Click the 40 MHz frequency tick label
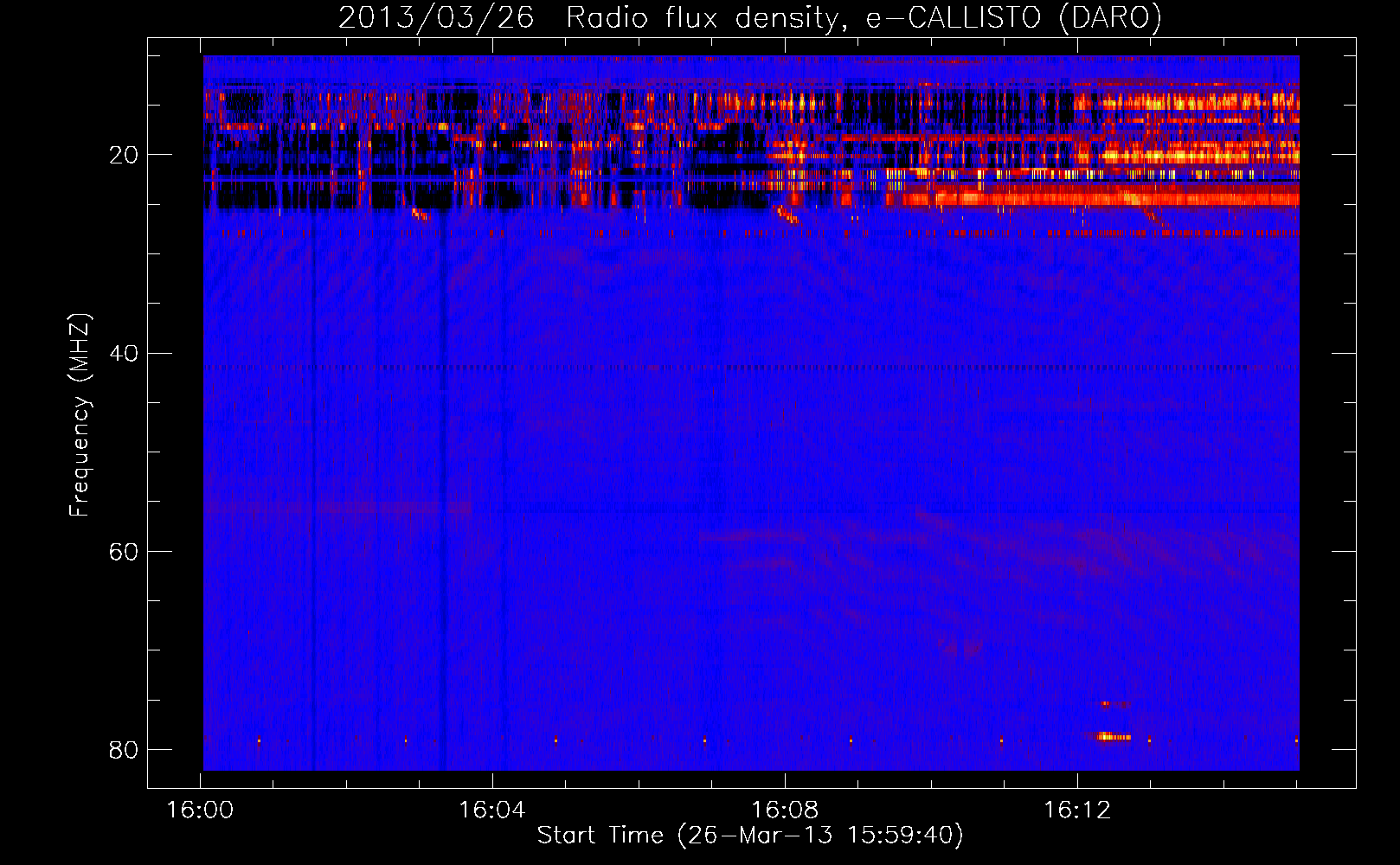This screenshot has width=1400, height=865. [123, 354]
